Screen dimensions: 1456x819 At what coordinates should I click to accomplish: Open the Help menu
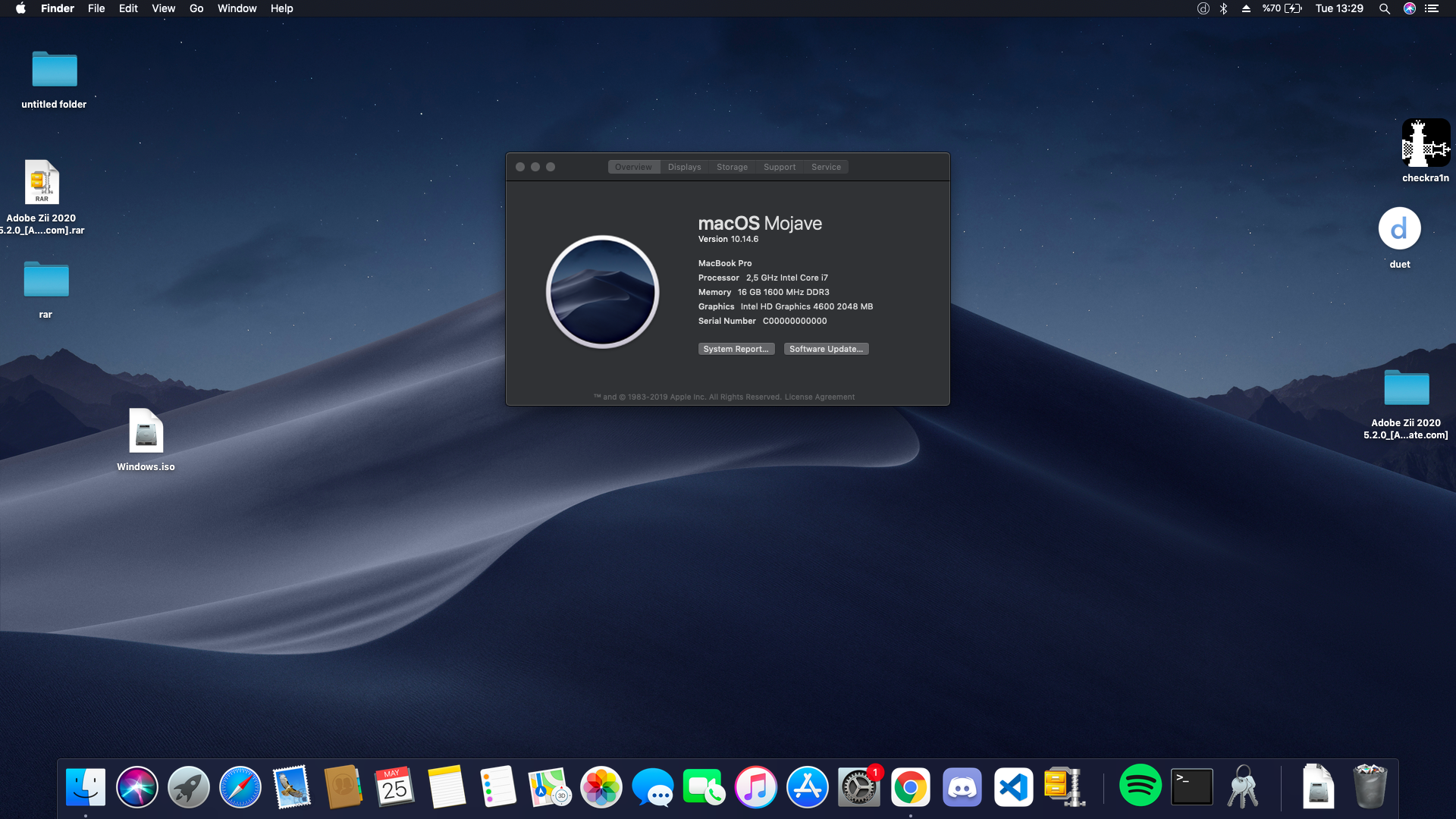point(281,8)
